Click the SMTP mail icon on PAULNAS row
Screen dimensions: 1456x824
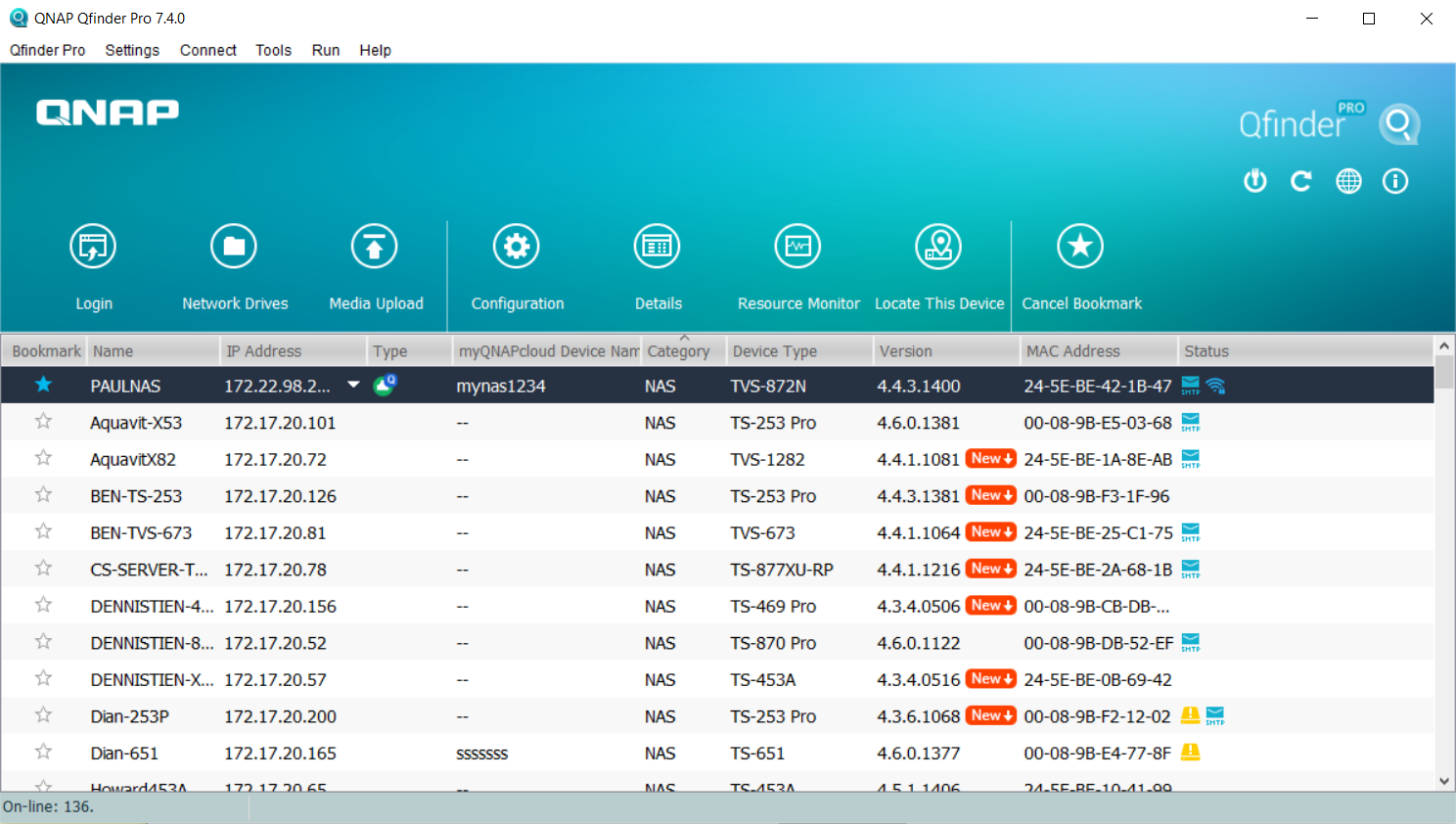click(x=1191, y=386)
